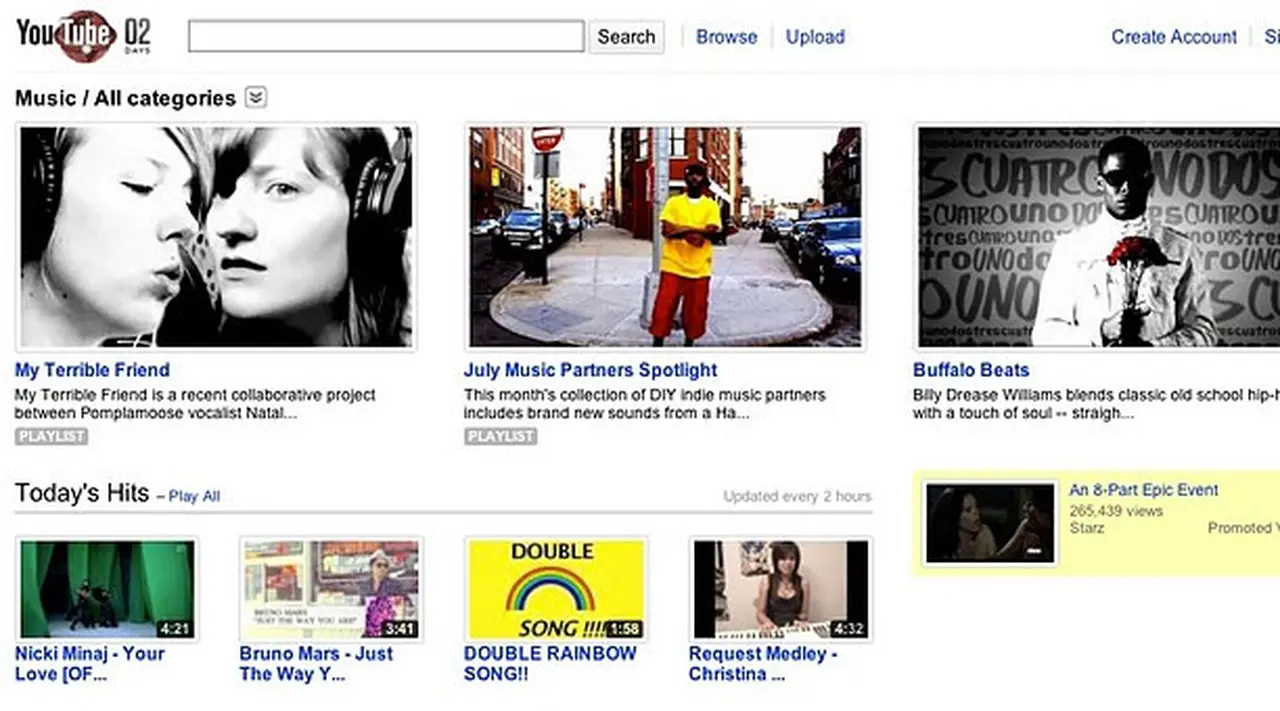The height and width of the screenshot is (711, 1280).
Task: Open the Buffalo Beats featured thumbnail
Action: click(1098, 236)
